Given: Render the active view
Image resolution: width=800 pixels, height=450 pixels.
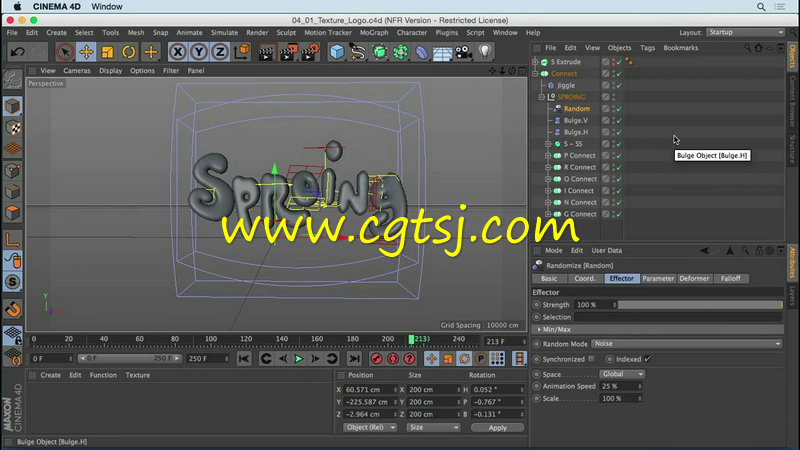Looking at the screenshot, I should [x=266, y=52].
